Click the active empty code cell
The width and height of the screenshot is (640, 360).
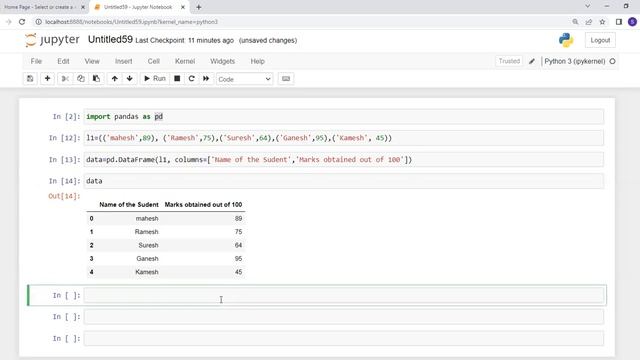point(344,295)
